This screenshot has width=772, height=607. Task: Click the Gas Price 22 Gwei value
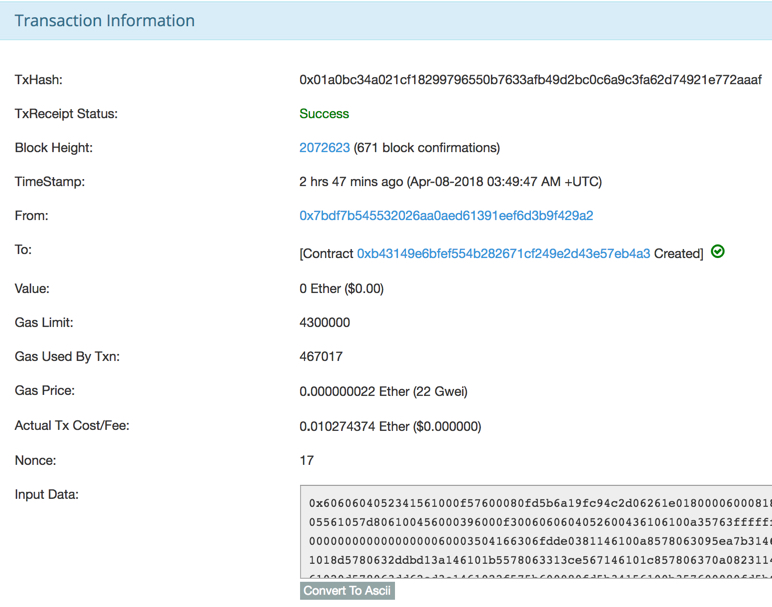pos(383,391)
